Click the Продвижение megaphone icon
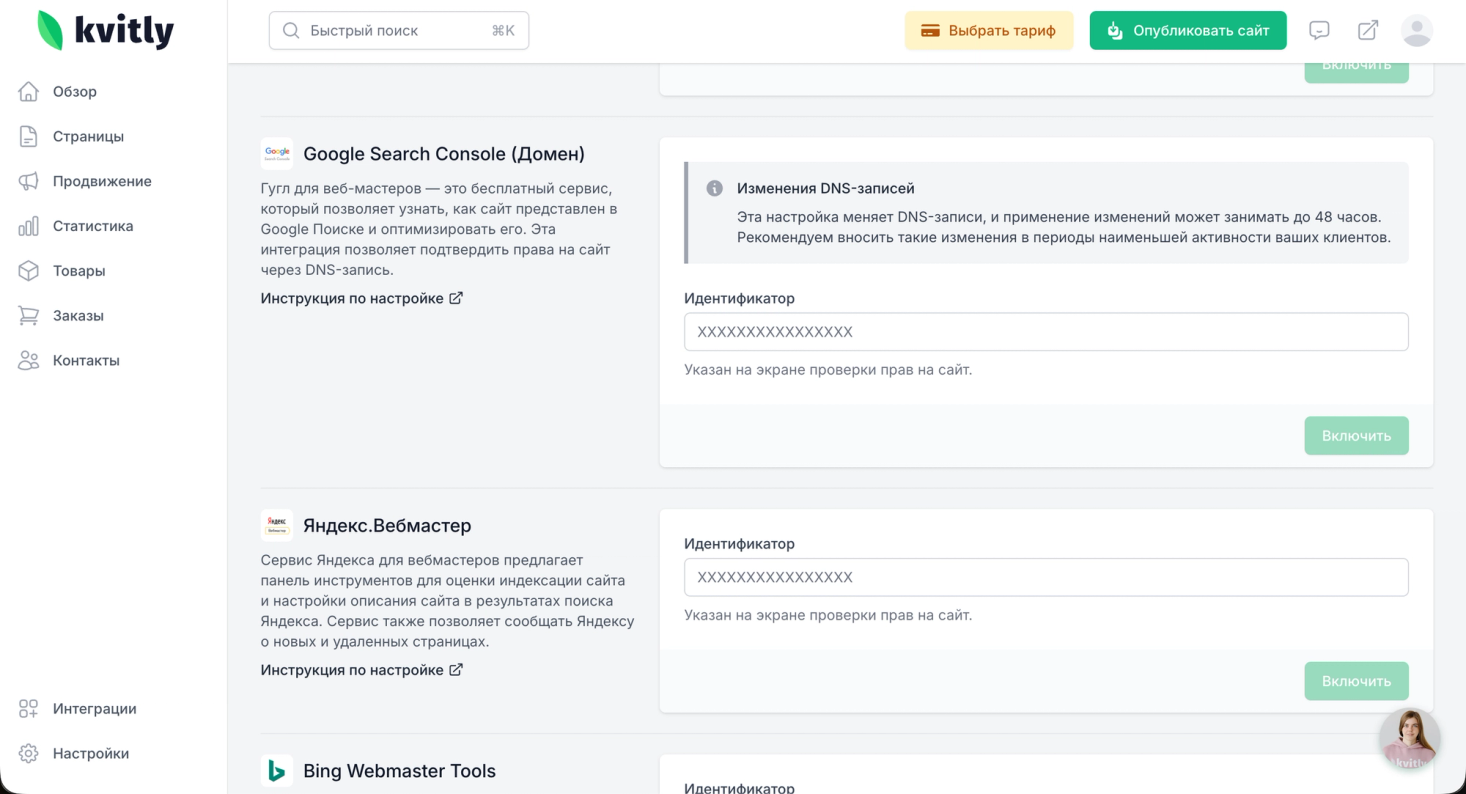The image size is (1466, 794). coord(29,181)
